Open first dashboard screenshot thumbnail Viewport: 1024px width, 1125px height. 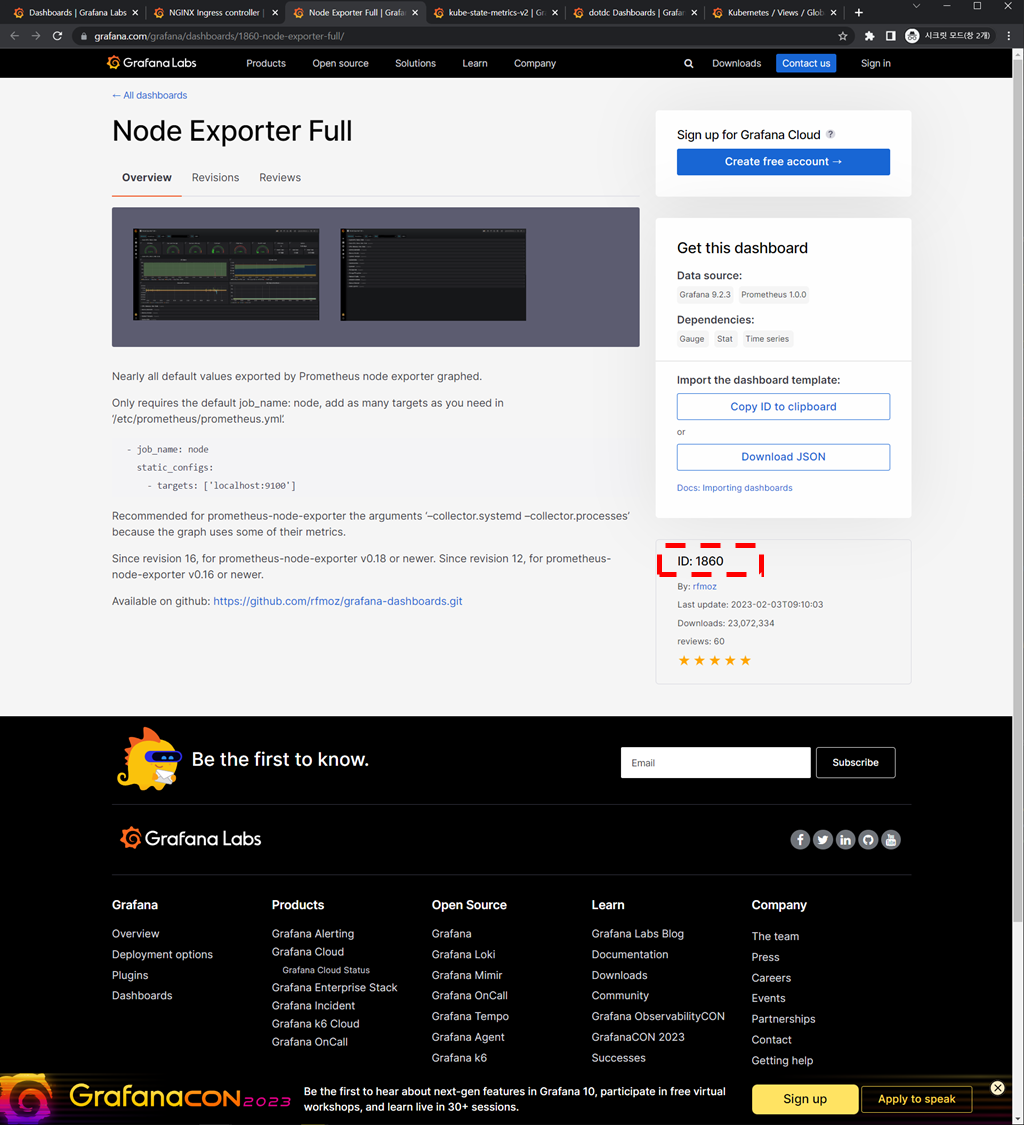pos(226,274)
